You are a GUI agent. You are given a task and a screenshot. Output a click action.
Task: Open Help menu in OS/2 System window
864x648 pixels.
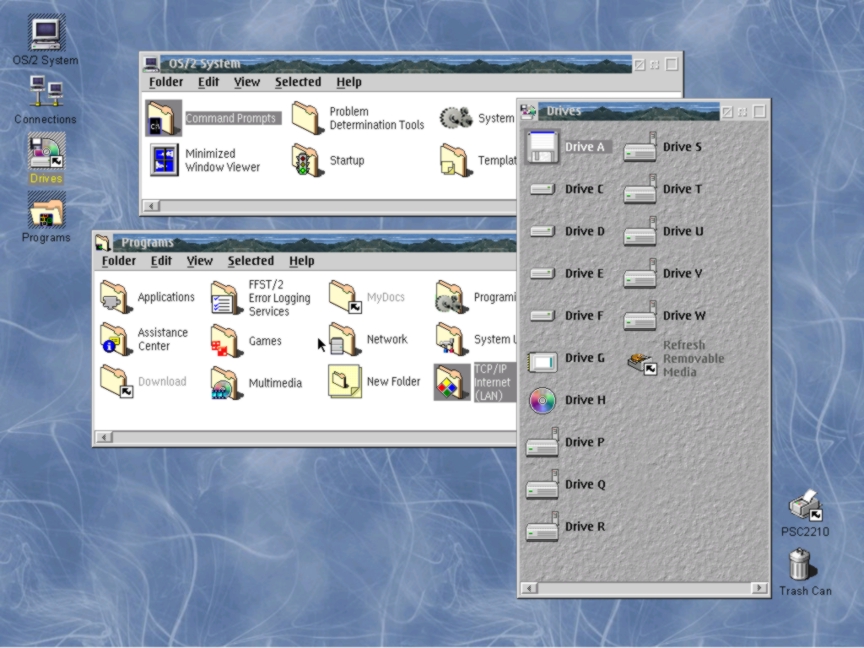[348, 82]
